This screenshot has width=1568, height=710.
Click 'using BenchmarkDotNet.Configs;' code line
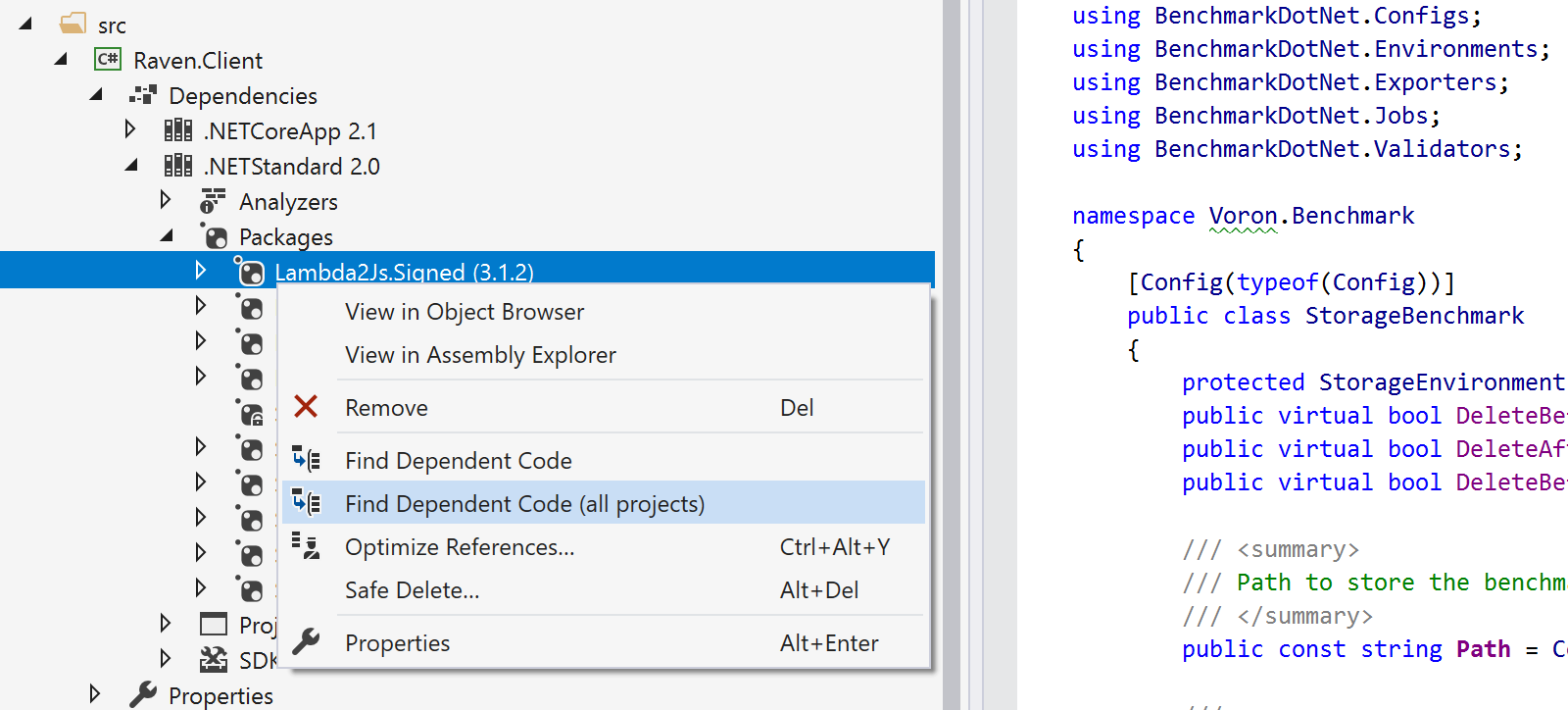click(1277, 16)
